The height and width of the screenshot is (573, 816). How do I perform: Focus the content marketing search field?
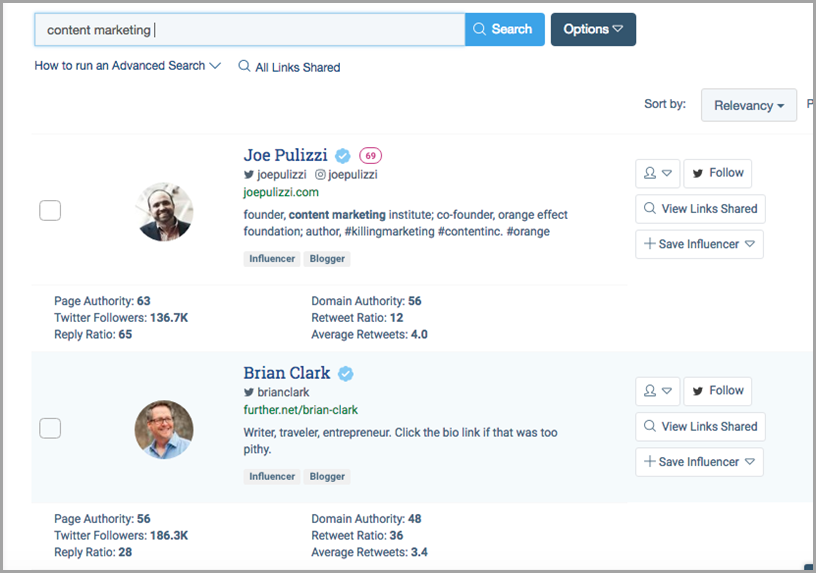pos(250,30)
